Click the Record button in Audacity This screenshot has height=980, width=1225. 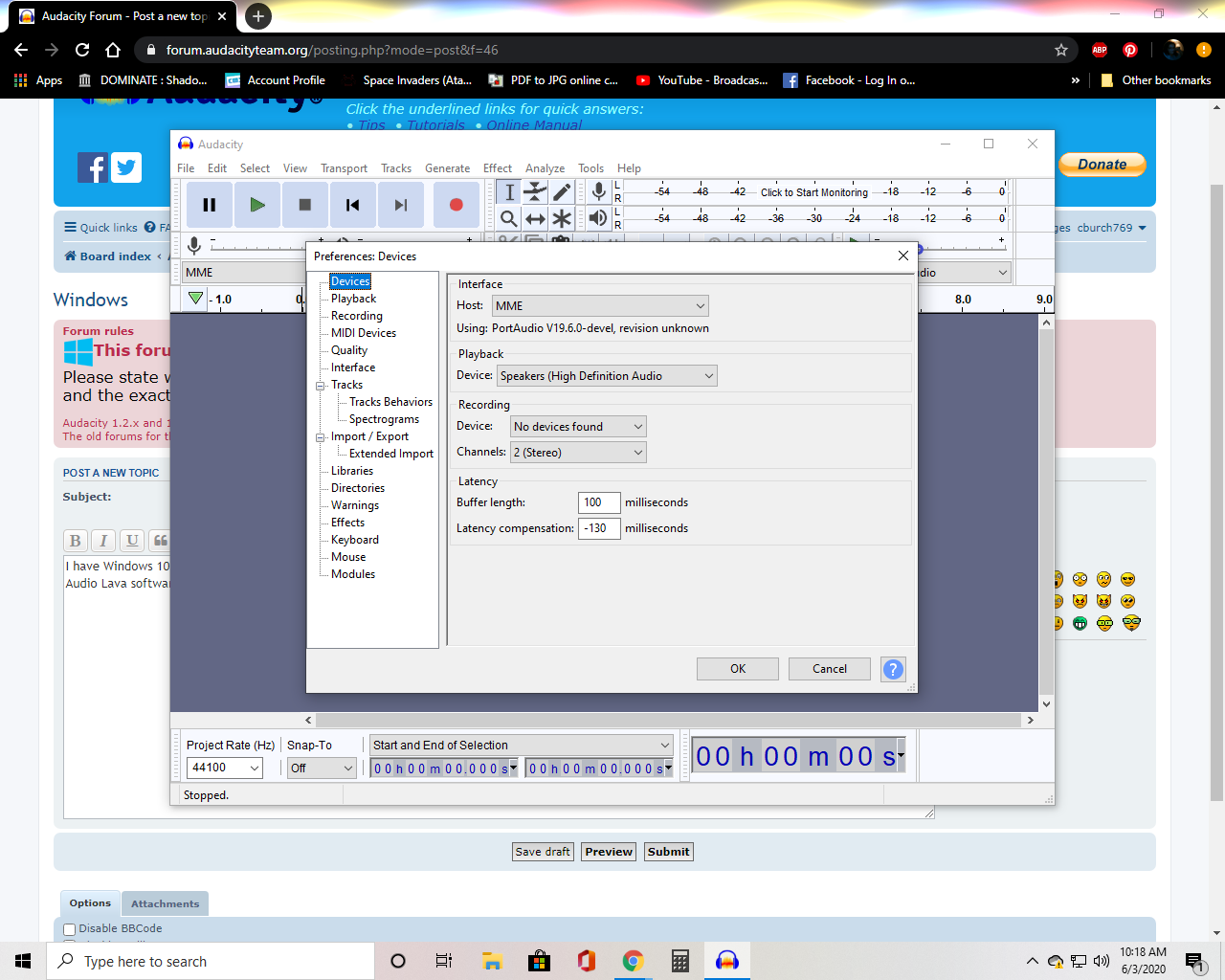tap(457, 205)
